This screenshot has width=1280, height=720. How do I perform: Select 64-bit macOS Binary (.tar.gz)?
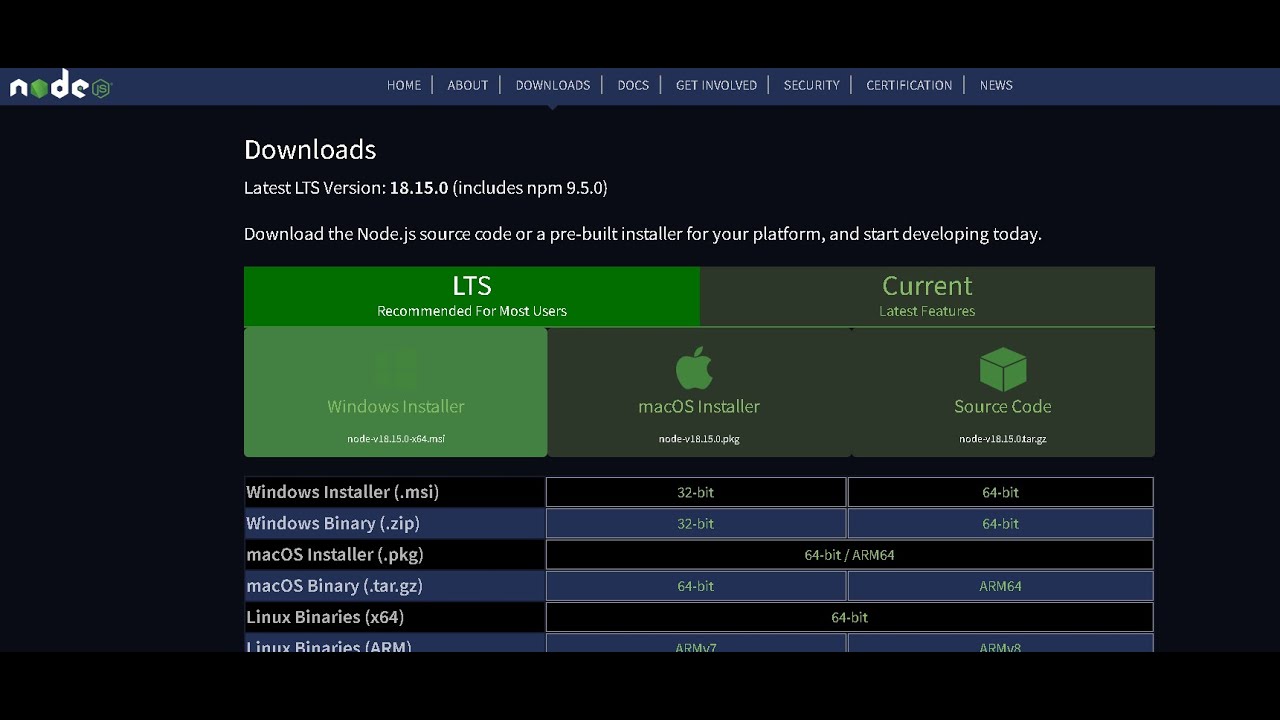pyautogui.click(x=696, y=586)
